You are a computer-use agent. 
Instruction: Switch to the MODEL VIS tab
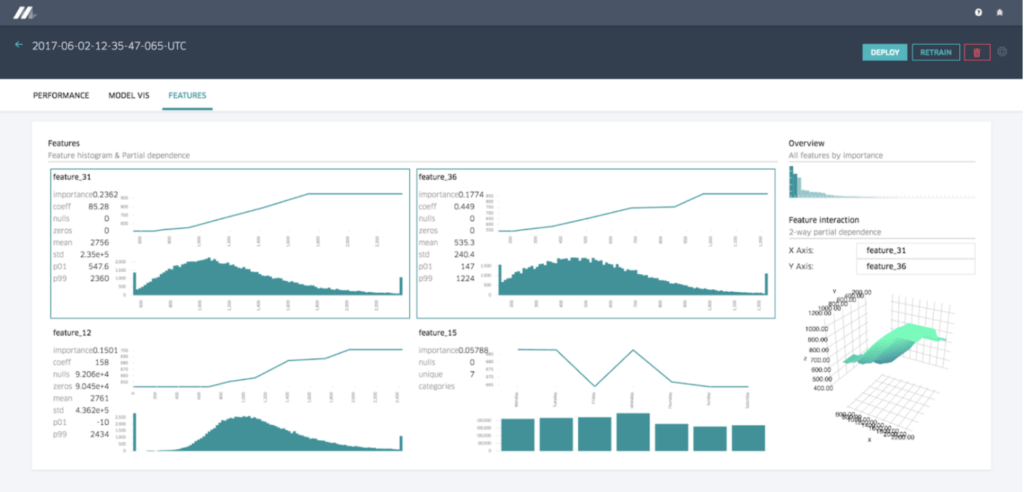[129, 95]
